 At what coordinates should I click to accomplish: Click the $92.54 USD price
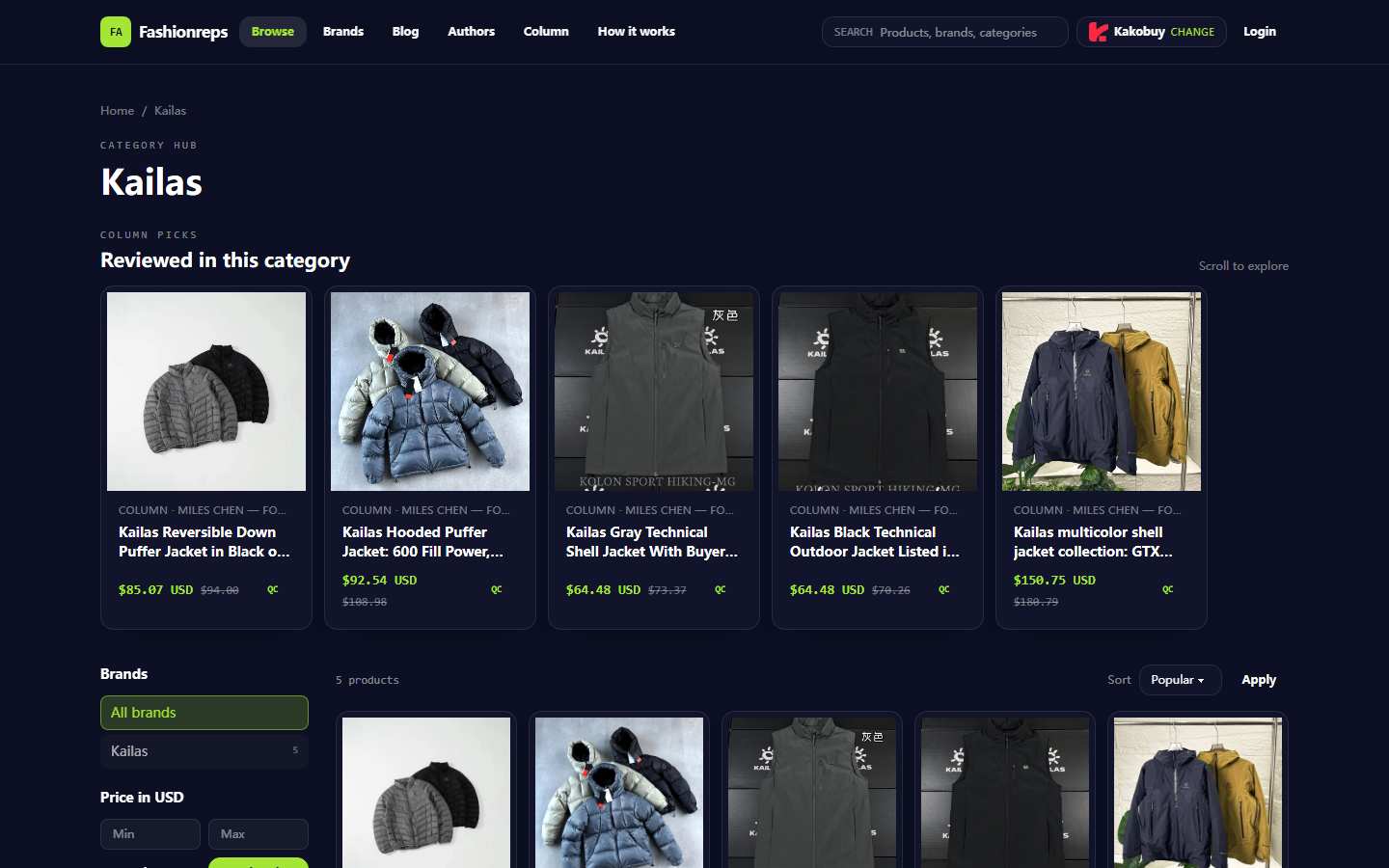pos(379,581)
